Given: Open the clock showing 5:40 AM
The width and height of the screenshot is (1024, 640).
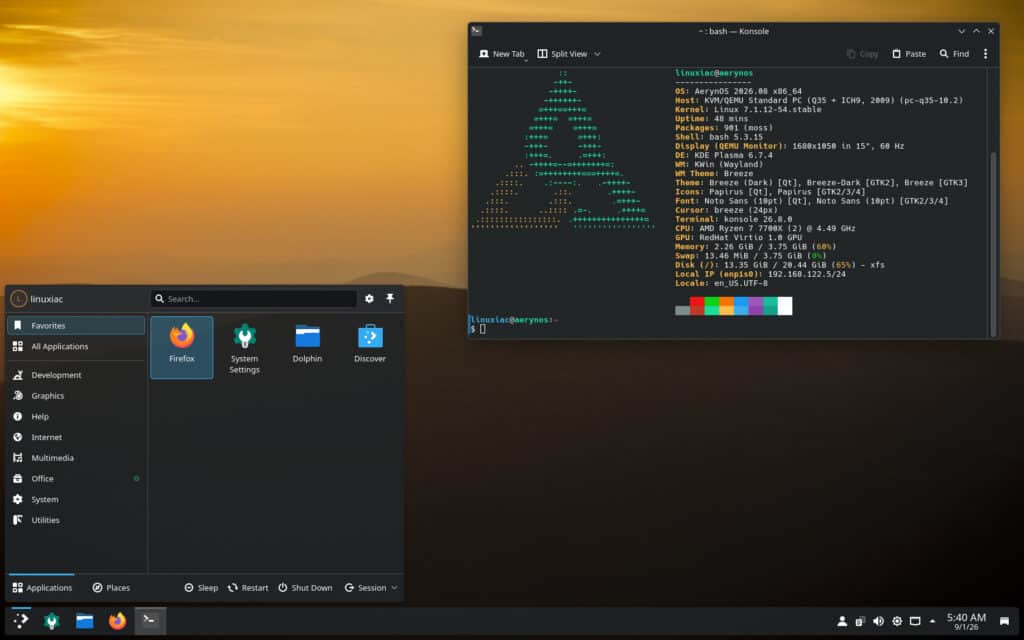Looking at the screenshot, I should point(966,621).
